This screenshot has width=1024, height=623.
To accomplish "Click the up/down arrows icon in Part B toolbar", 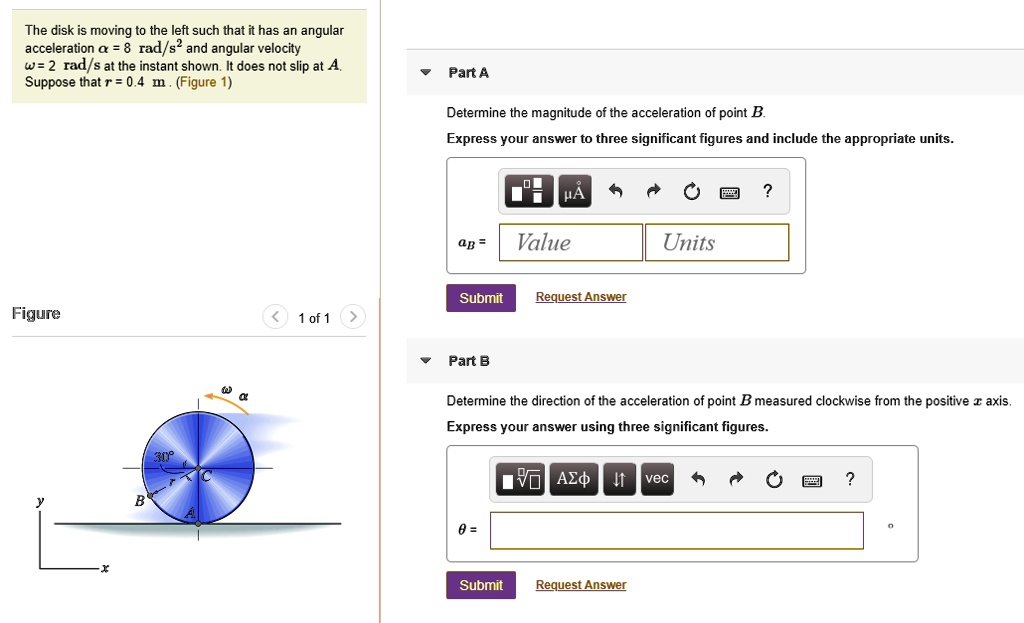I will [x=618, y=479].
